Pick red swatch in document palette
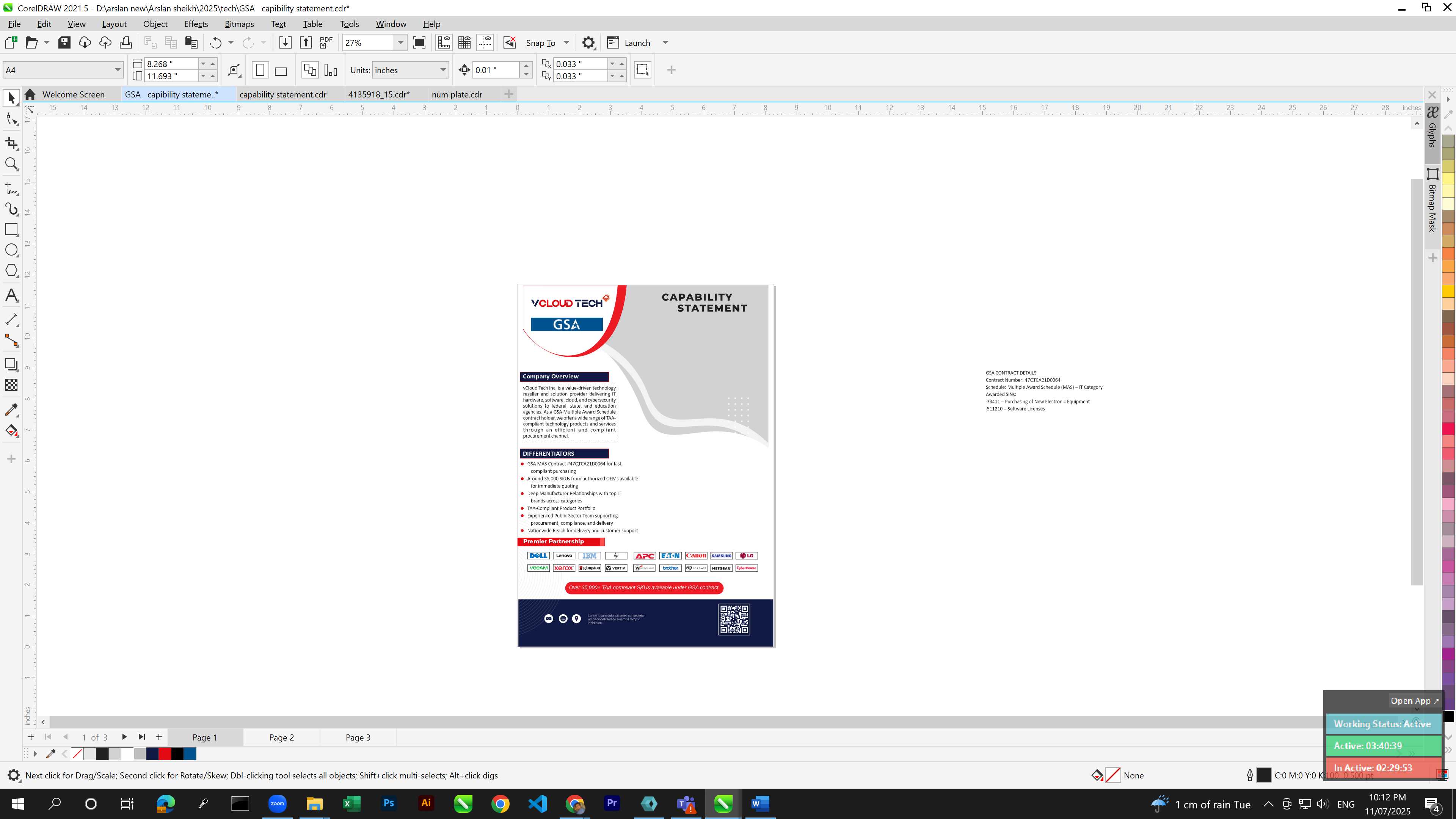 tap(165, 754)
